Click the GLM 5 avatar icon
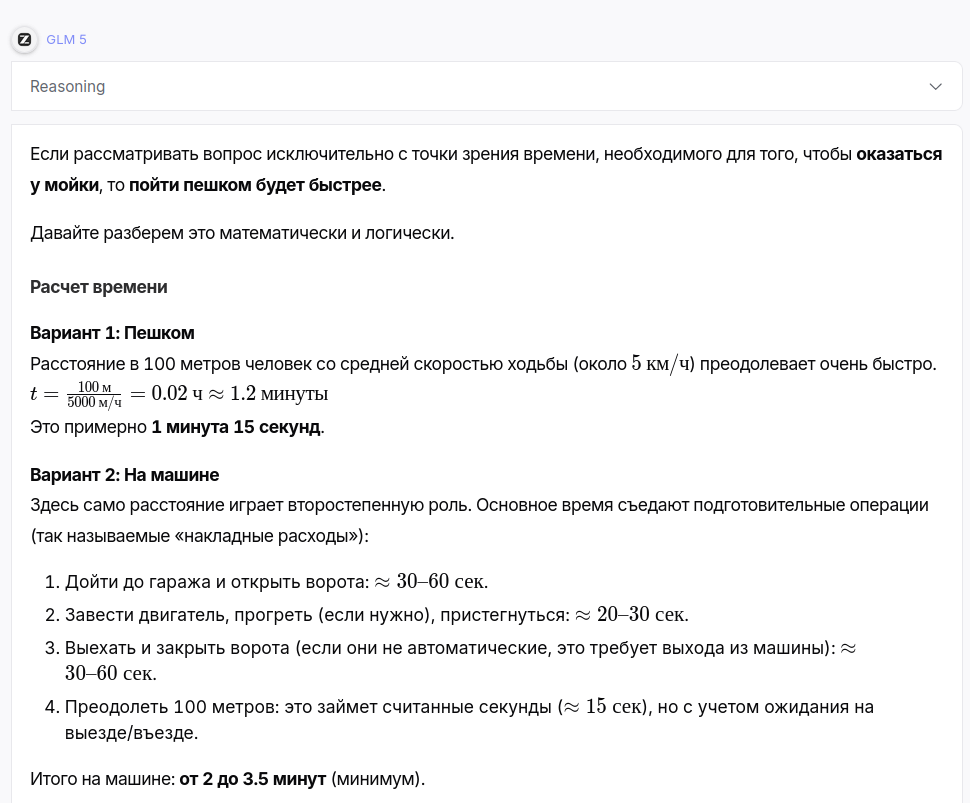The height and width of the screenshot is (803, 970). 25,40
